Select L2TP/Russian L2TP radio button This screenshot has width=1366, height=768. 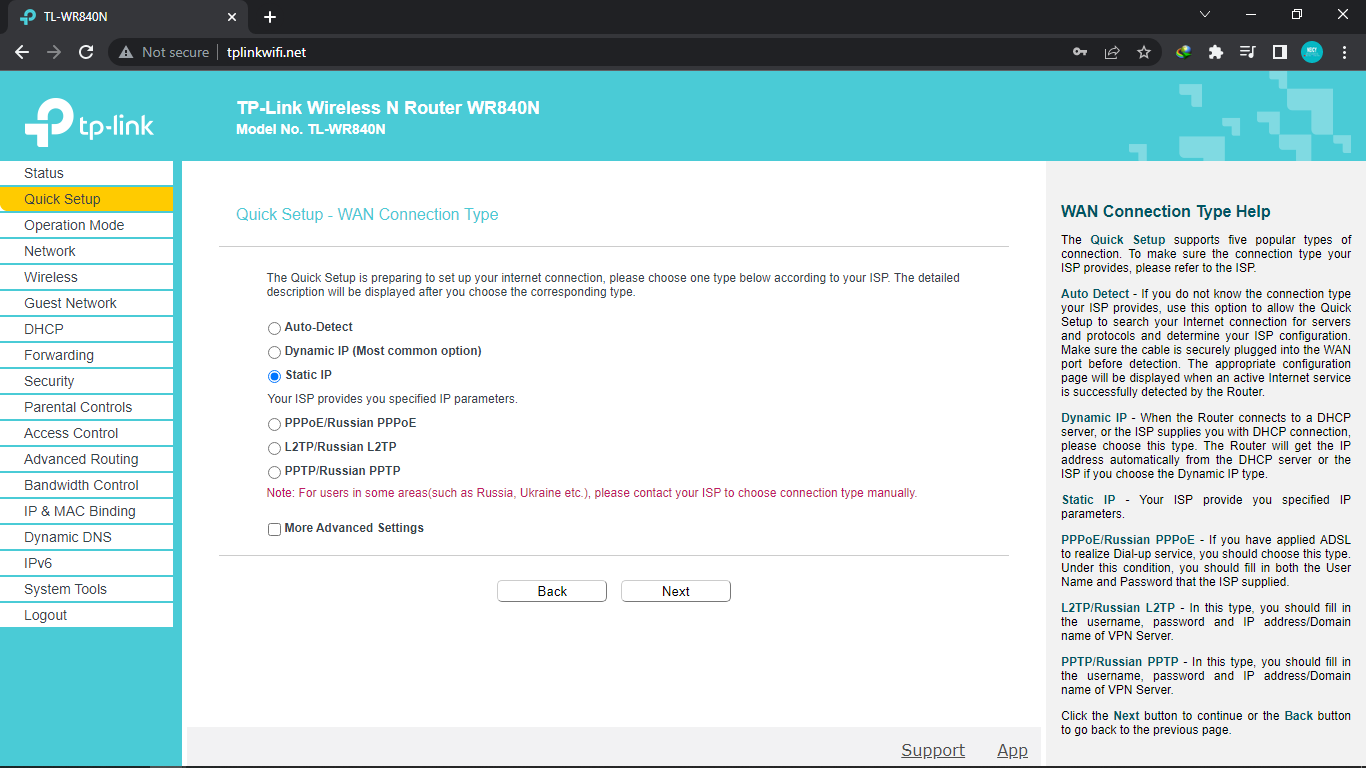click(x=274, y=448)
